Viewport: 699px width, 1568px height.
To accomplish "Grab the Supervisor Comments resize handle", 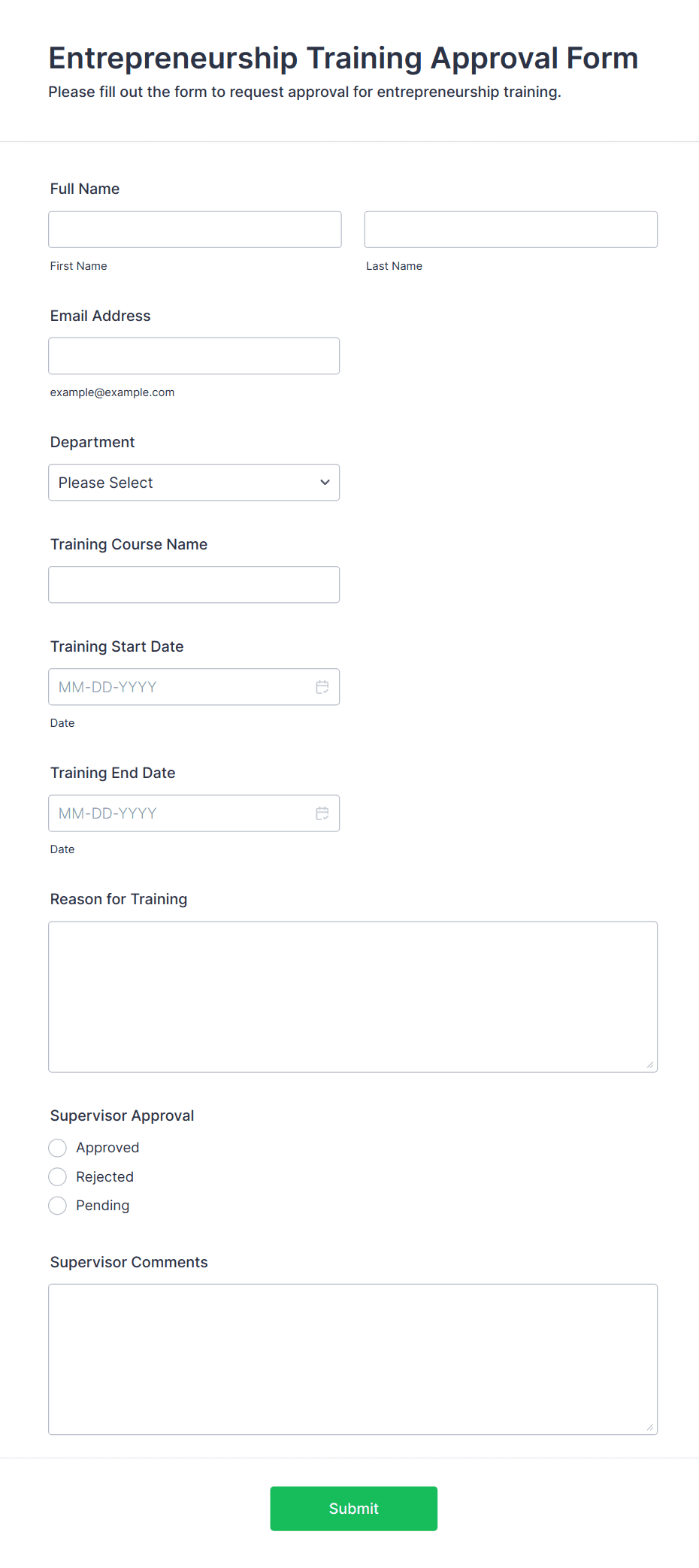I will tap(650, 1427).
